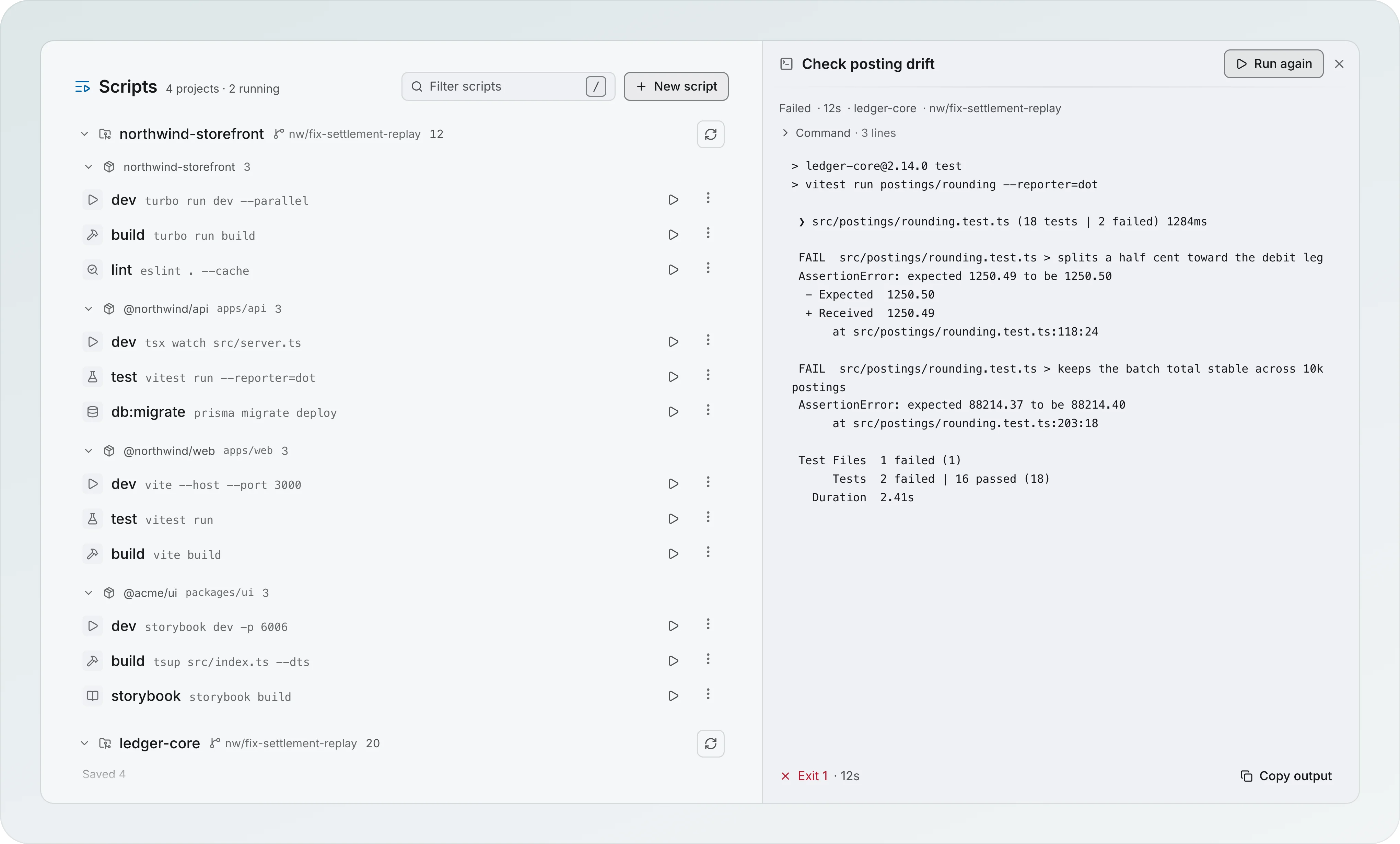Click the 'at src/postings/rounding.test.ts:203:18' output line
The width and height of the screenshot is (1400, 844).
click(965, 423)
